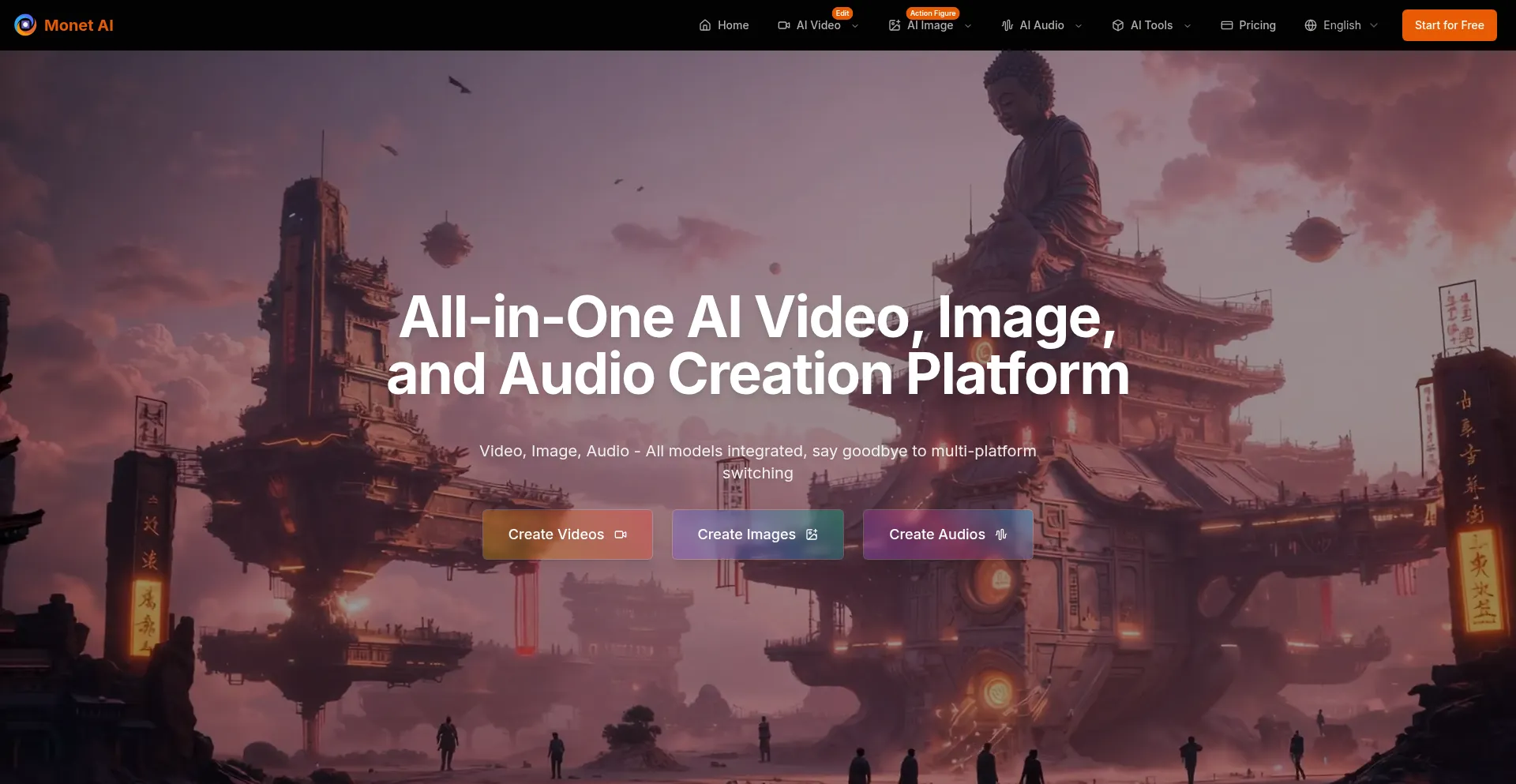Expand the AI Video dropdown chevron

point(855,26)
